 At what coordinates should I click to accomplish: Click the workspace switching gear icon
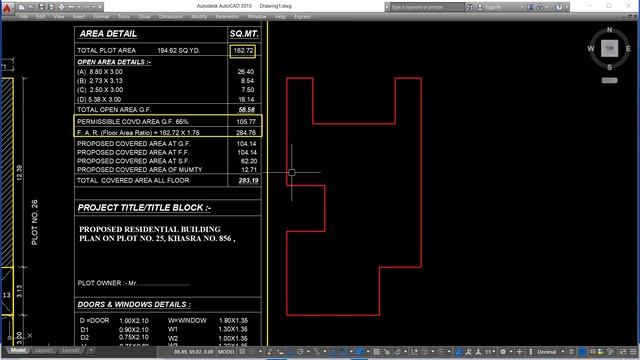pos(503,351)
